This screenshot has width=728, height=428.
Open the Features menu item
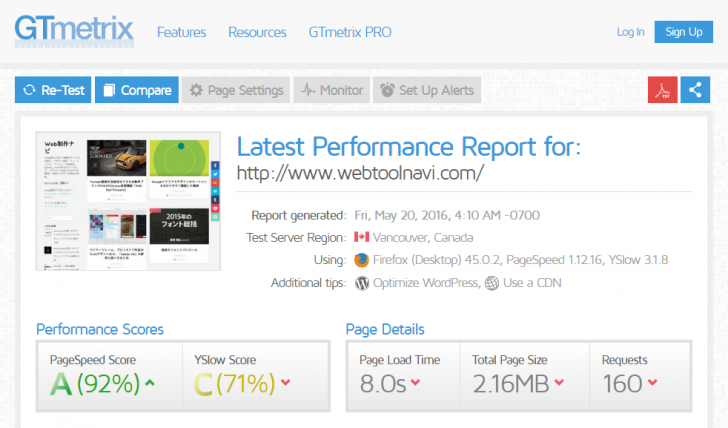tap(182, 32)
